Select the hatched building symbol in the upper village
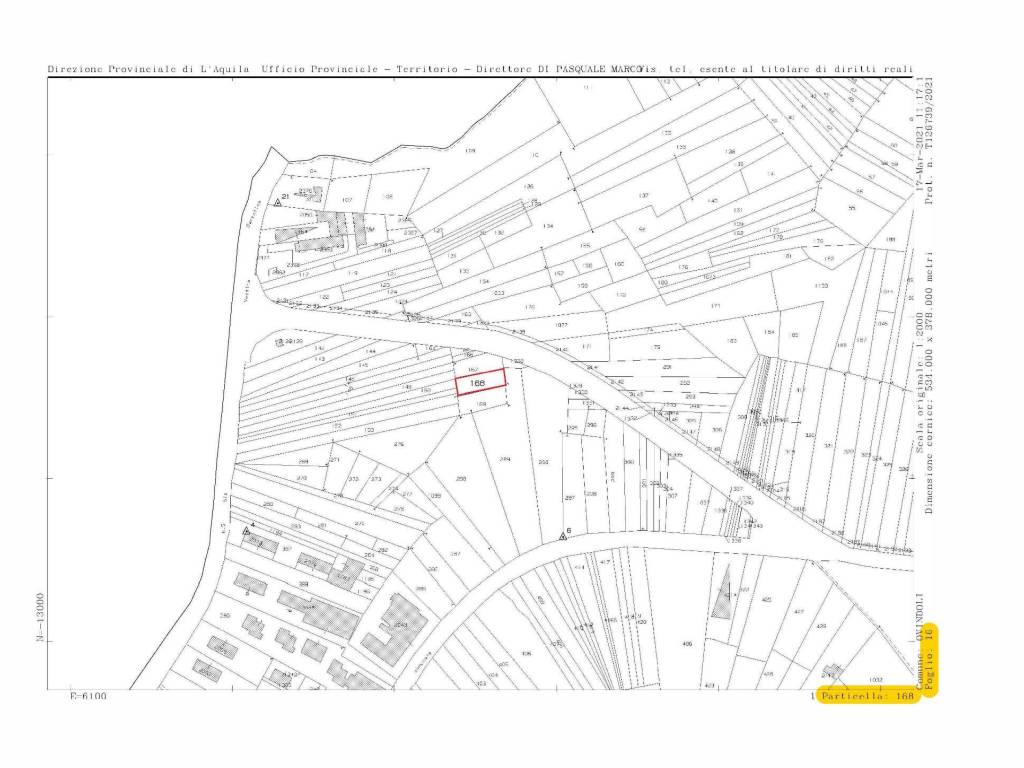This screenshot has width=1024, height=768. pyautogui.click(x=330, y=224)
